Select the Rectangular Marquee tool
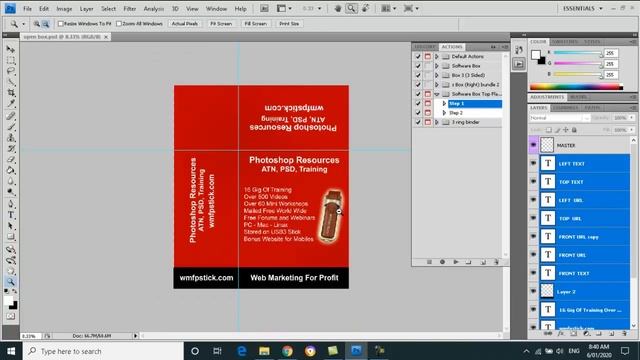Viewport: 640px width, 360px height. (11, 60)
